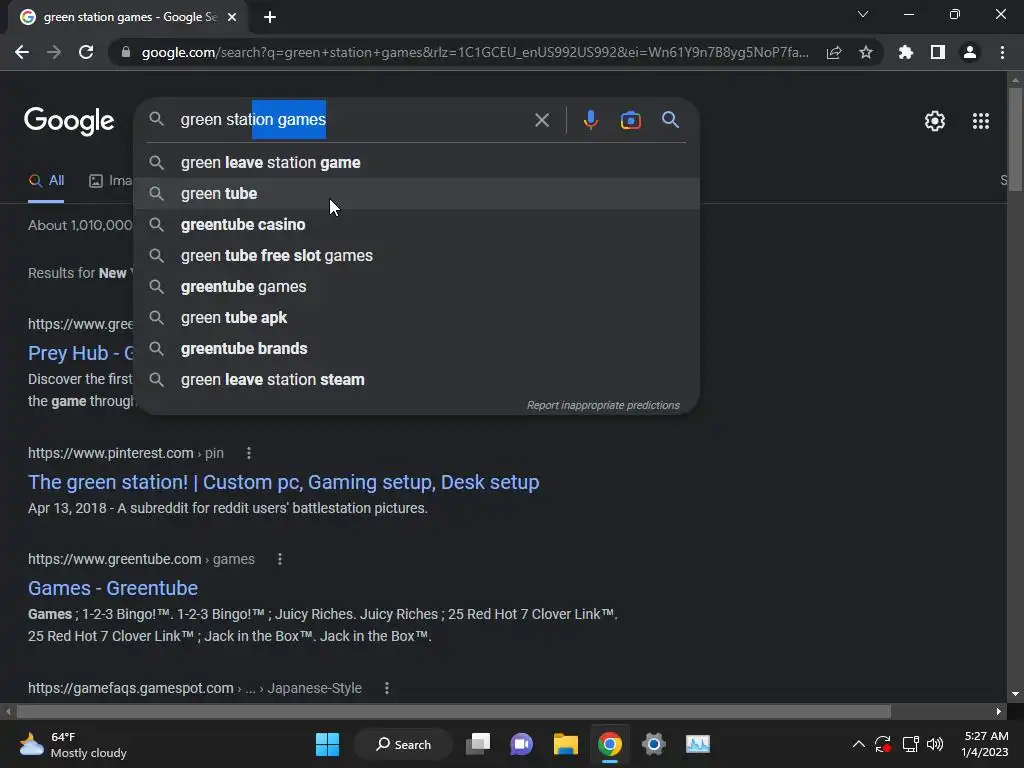Select green tube apk suggestion
Screen dimensions: 1024x768
417,317
